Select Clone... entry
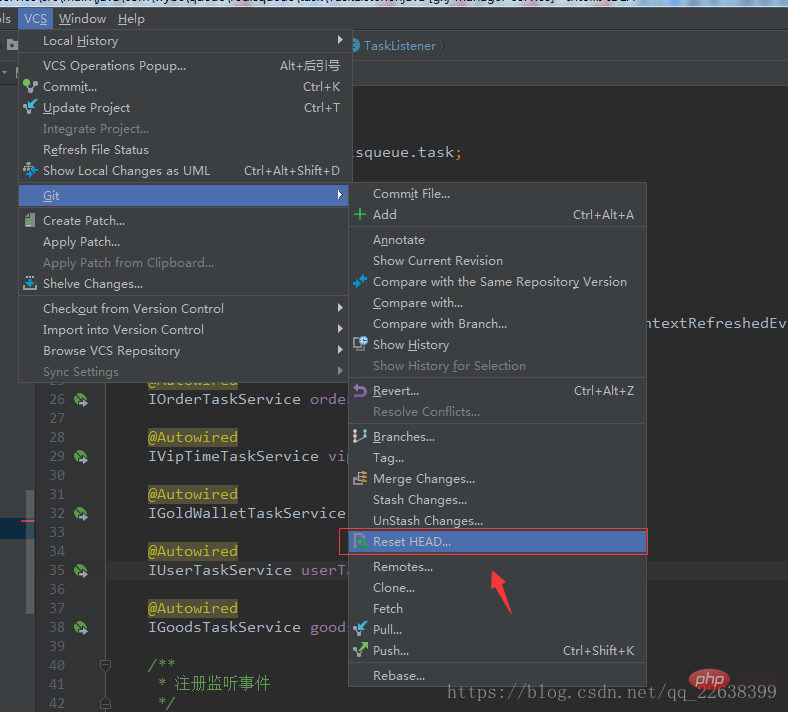The width and height of the screenshot is (788, 712). point(497,587)
